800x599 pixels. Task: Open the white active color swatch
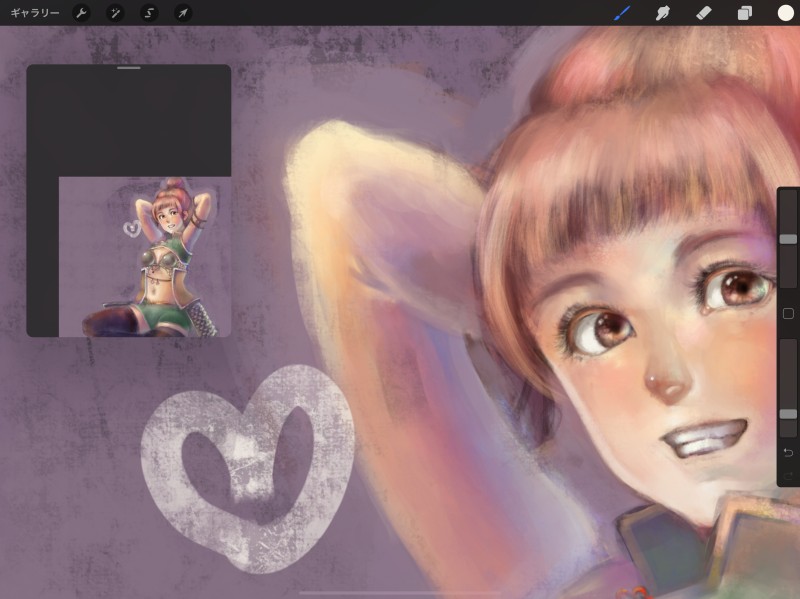[x=786, y=13]
